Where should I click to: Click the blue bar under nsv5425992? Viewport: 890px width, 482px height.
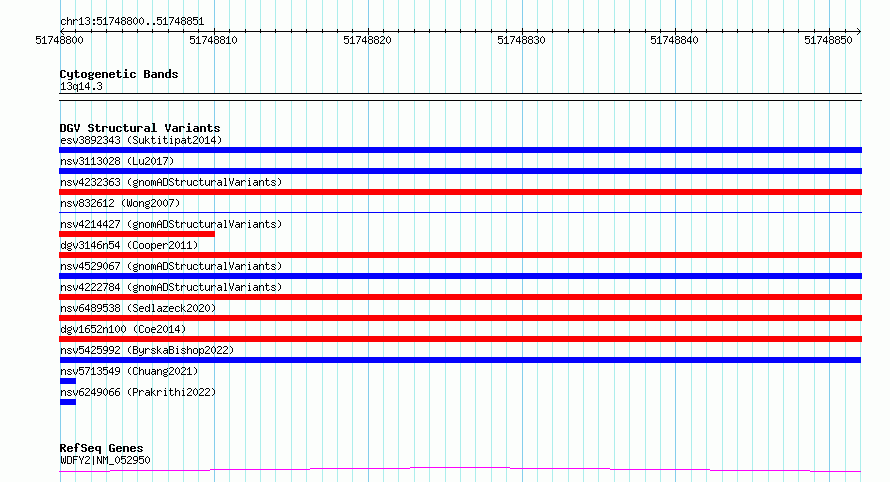click(x=460, y=360)
